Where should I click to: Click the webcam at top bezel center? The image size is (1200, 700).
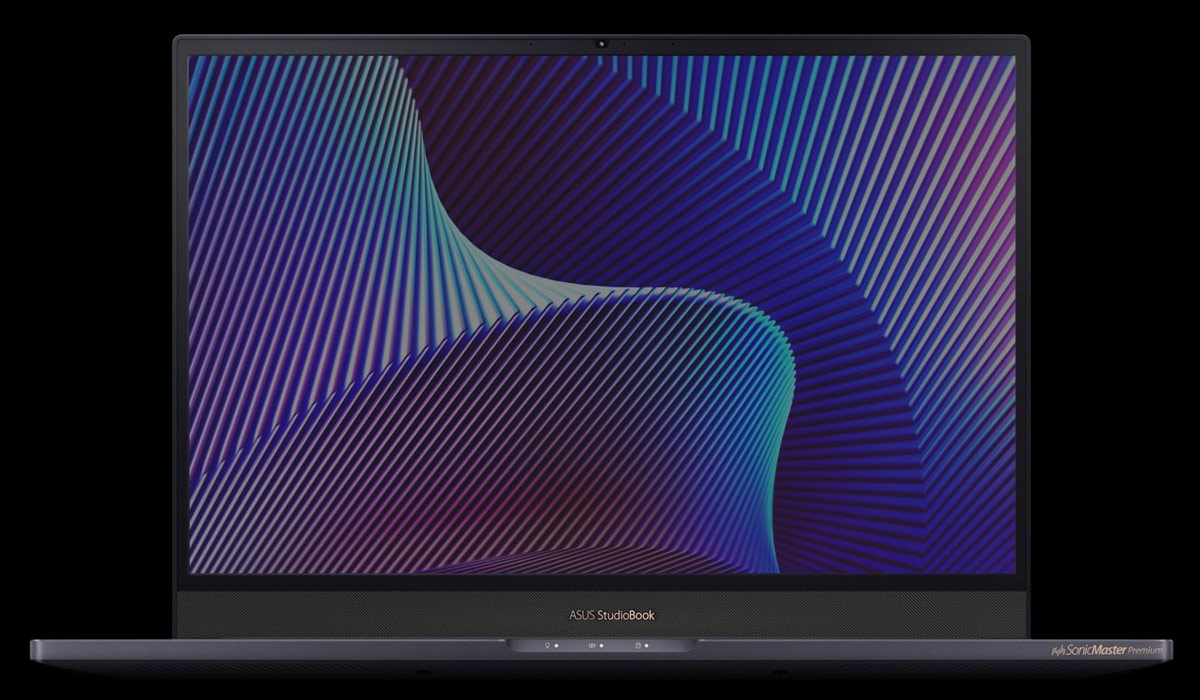600,42
